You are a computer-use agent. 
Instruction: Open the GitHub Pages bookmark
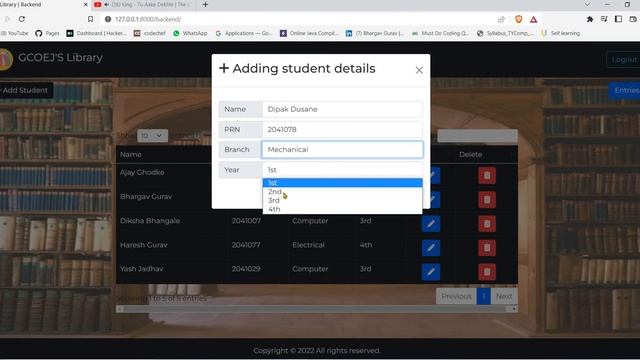(47, 33)
